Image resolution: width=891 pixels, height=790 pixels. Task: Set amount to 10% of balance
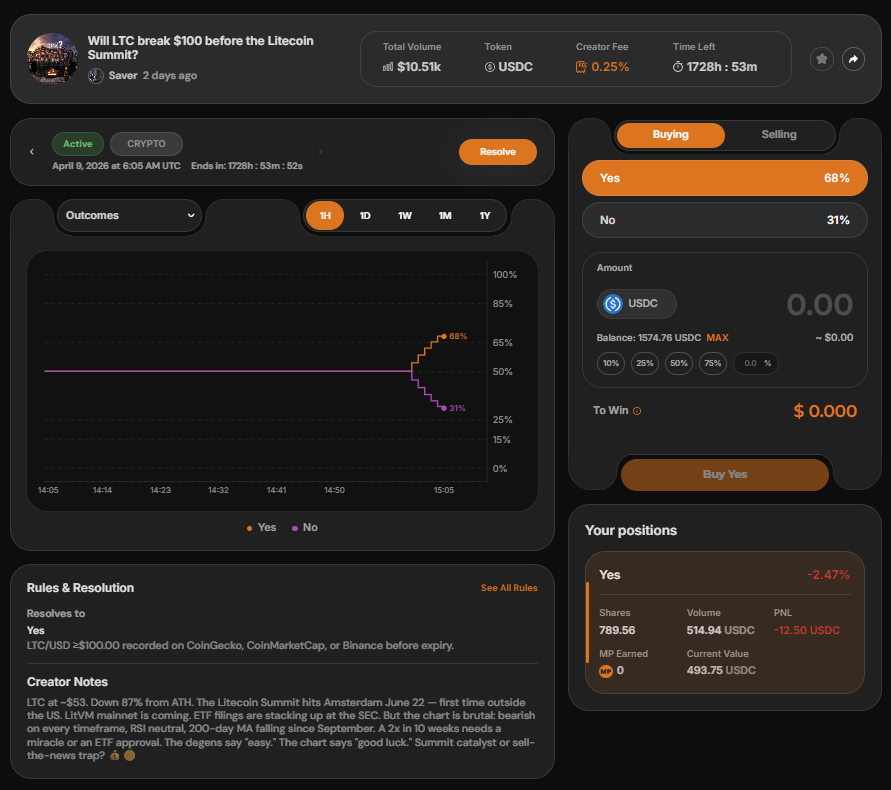tap(611, 363)
